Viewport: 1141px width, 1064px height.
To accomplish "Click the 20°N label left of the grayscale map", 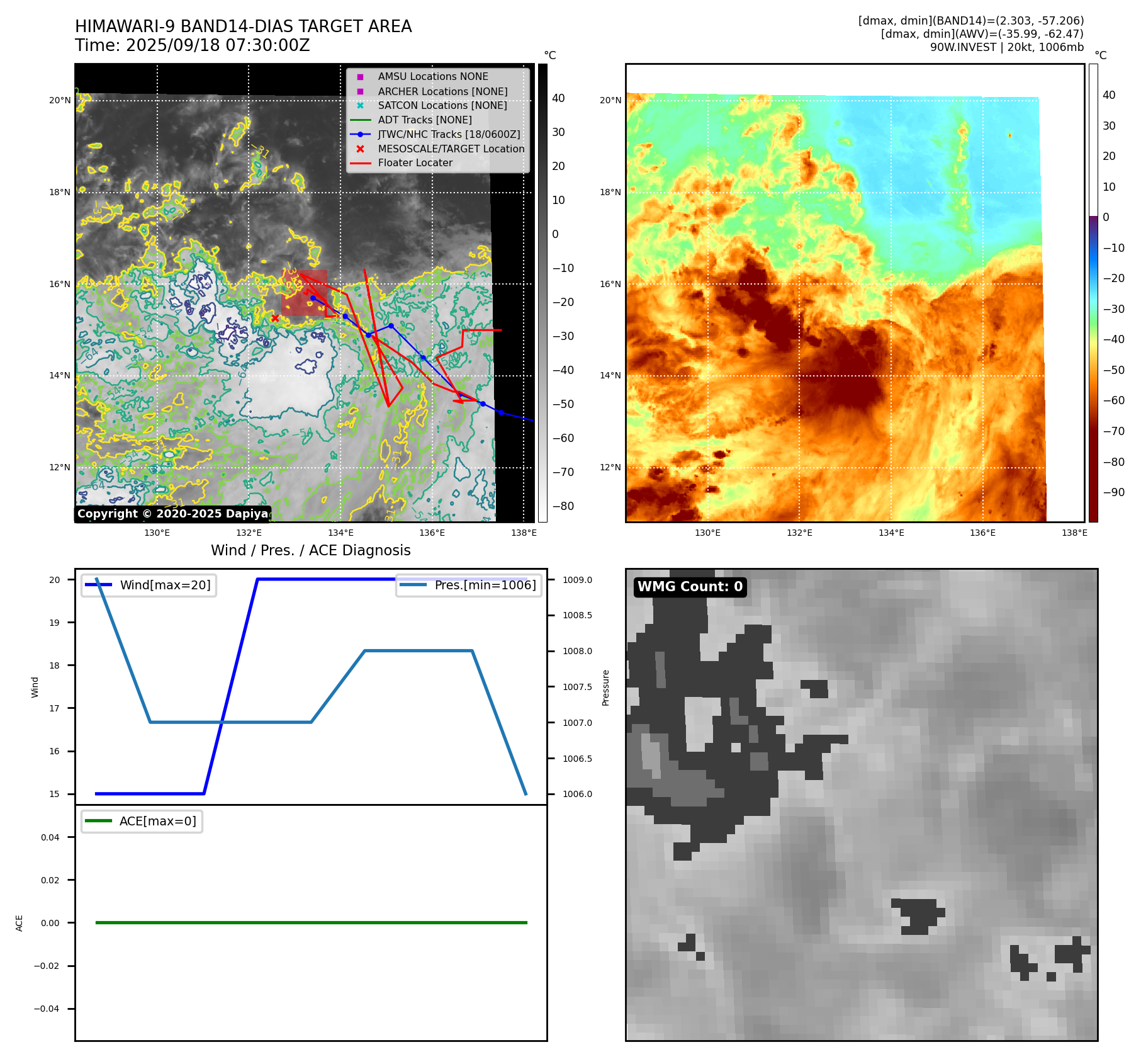I will pos(60,100).
